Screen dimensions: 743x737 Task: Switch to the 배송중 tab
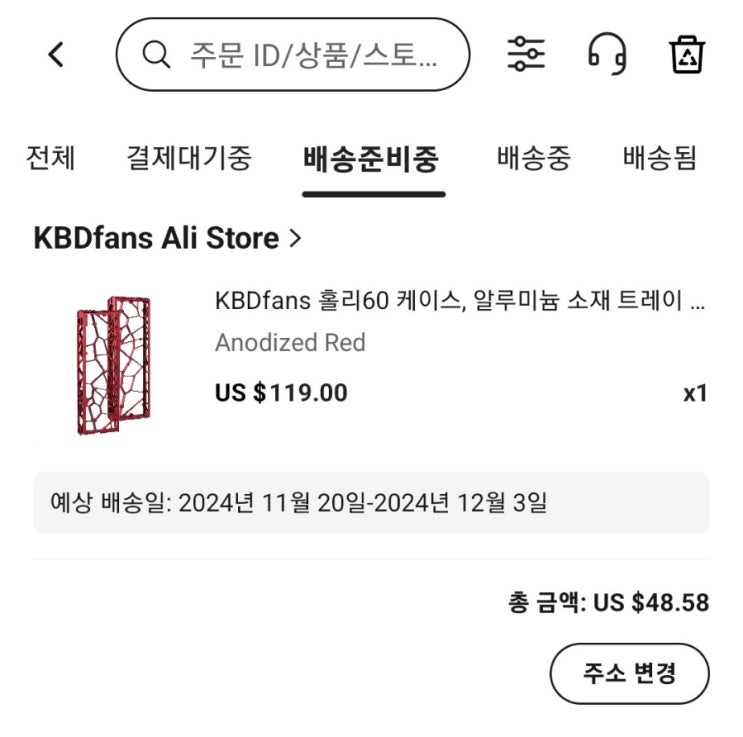(x=533, y=158)
